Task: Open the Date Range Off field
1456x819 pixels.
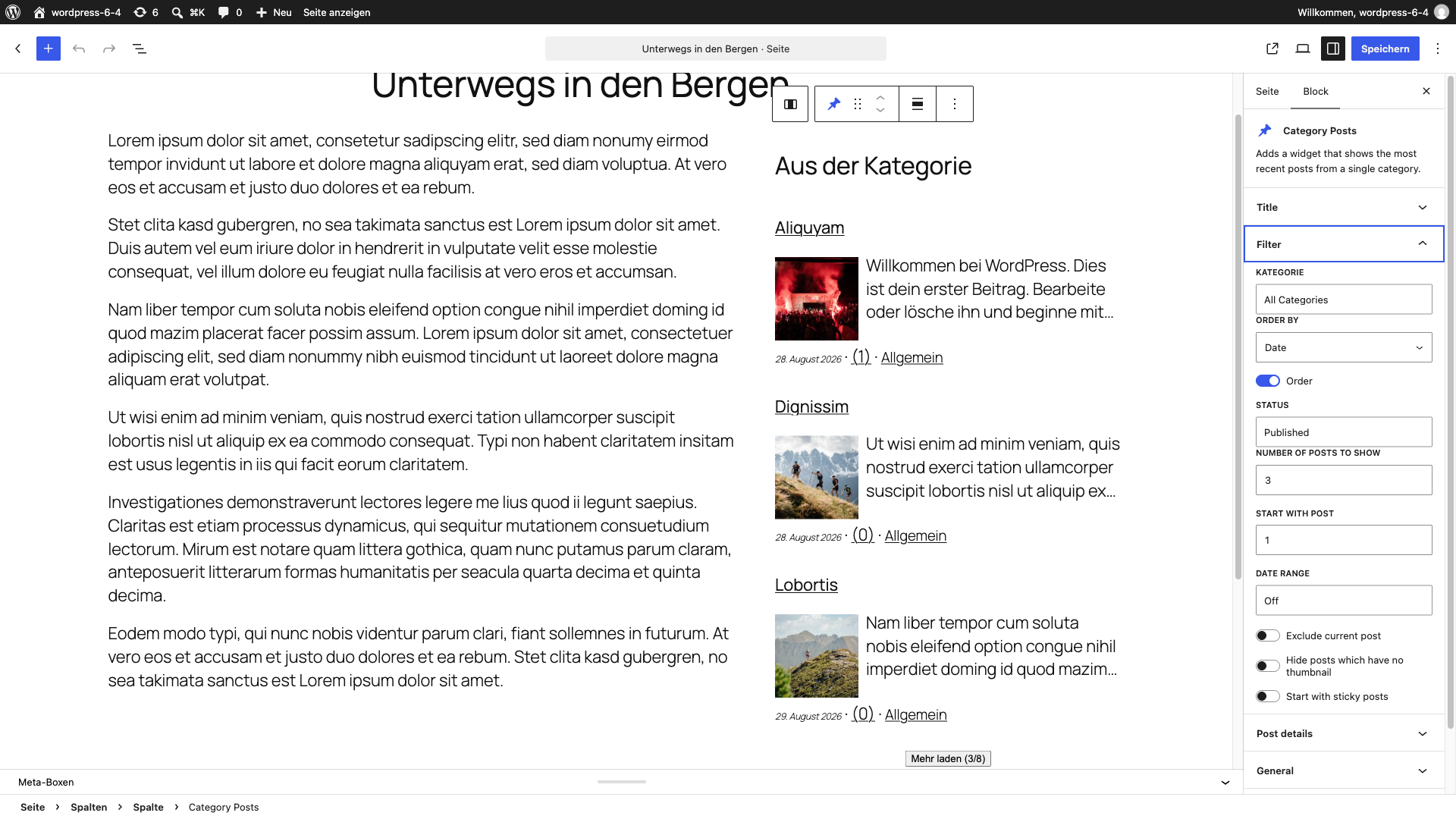Action: (x=1344, y=601)
